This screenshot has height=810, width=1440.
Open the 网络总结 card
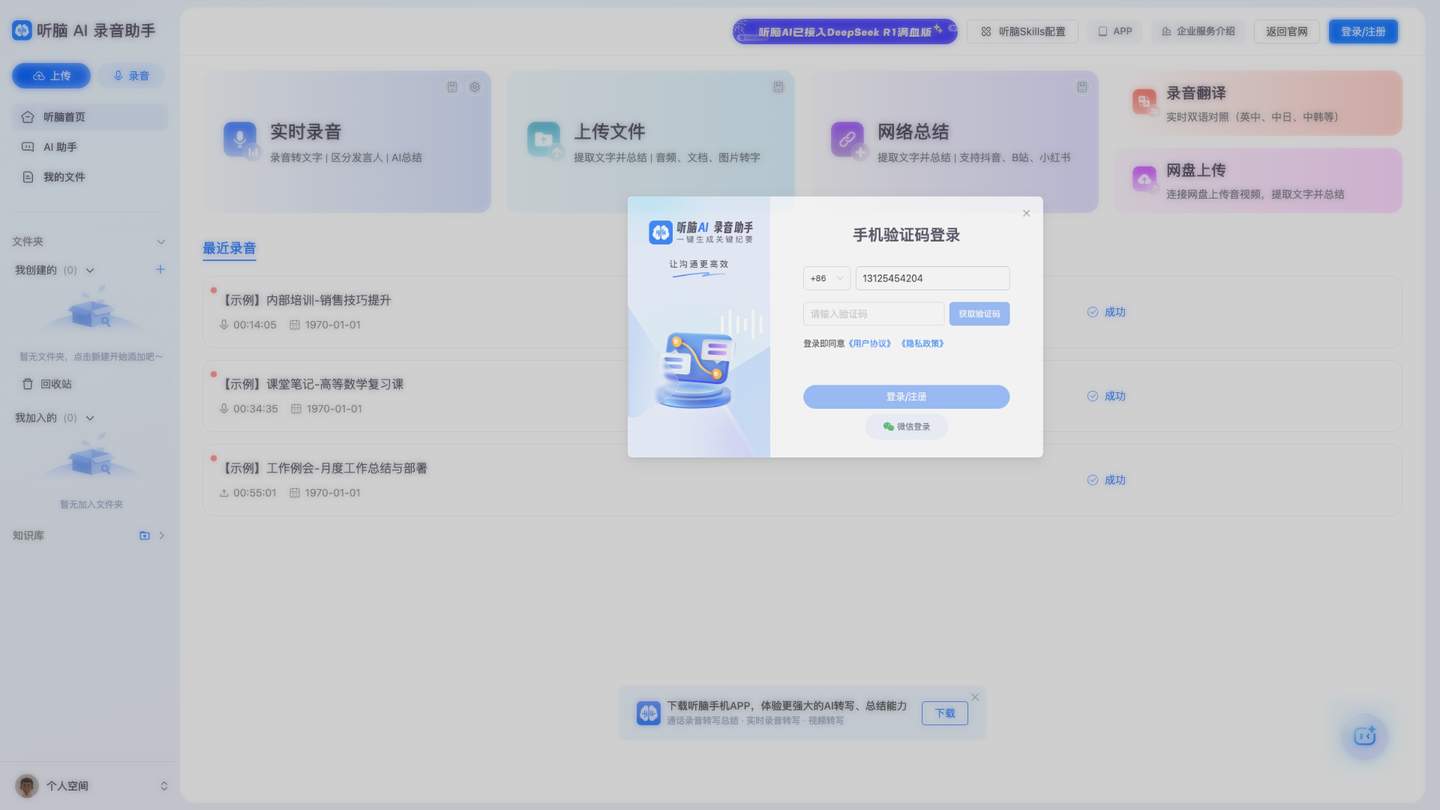(954, 141)
